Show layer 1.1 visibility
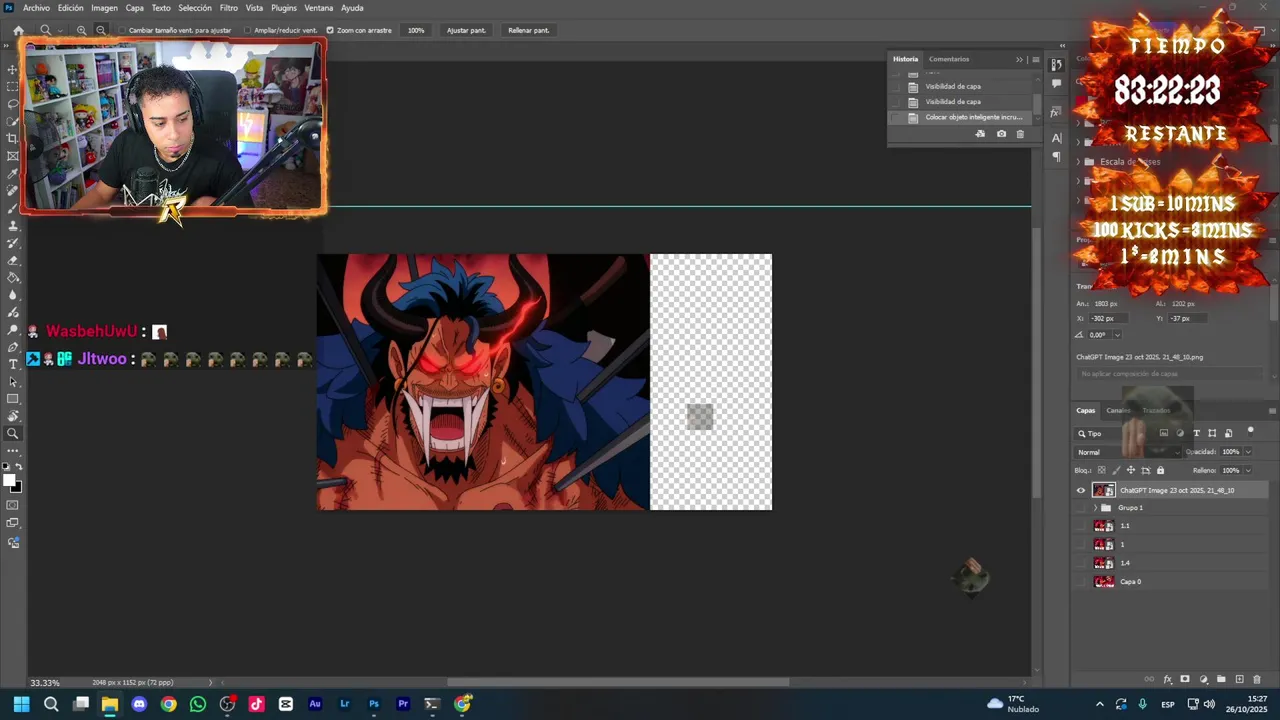1280x720 pixels. click(x=1080, y=526)
